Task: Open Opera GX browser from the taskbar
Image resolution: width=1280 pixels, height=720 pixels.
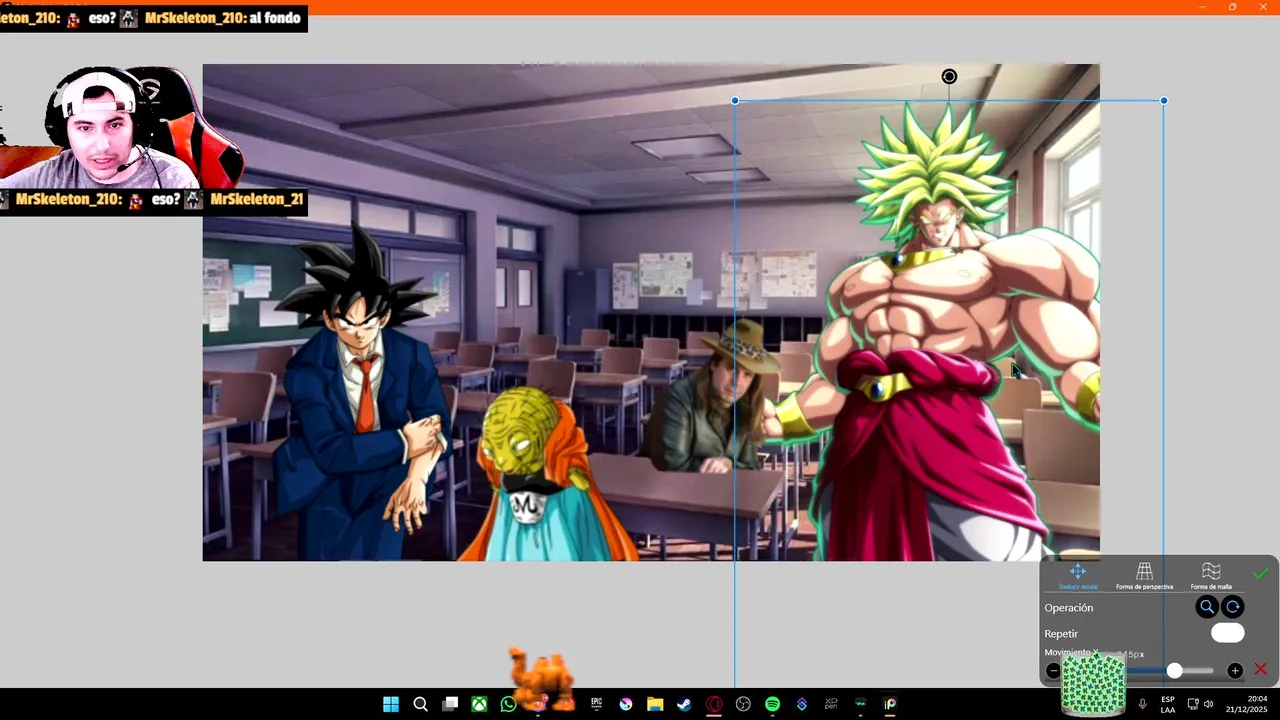Action: [x=714, y=704]
